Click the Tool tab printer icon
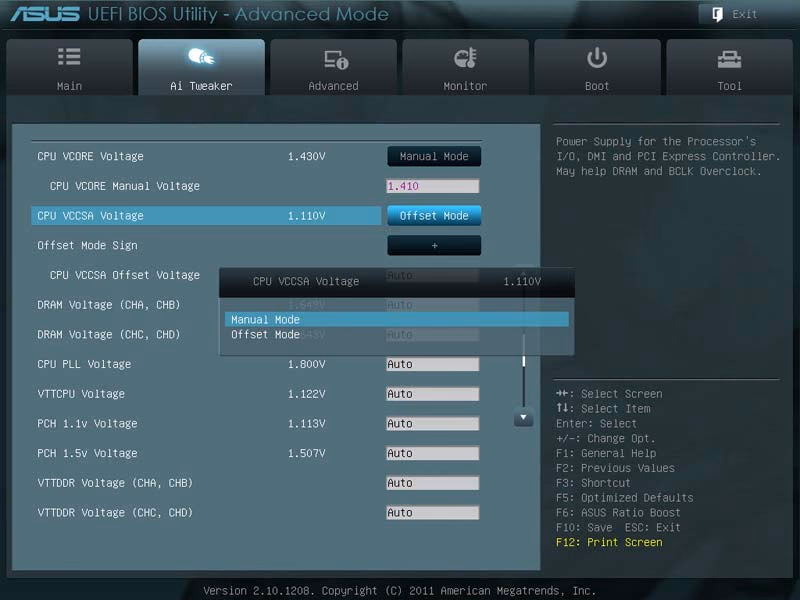This screenshot has height=600, width=800. [x=729, y=59]
